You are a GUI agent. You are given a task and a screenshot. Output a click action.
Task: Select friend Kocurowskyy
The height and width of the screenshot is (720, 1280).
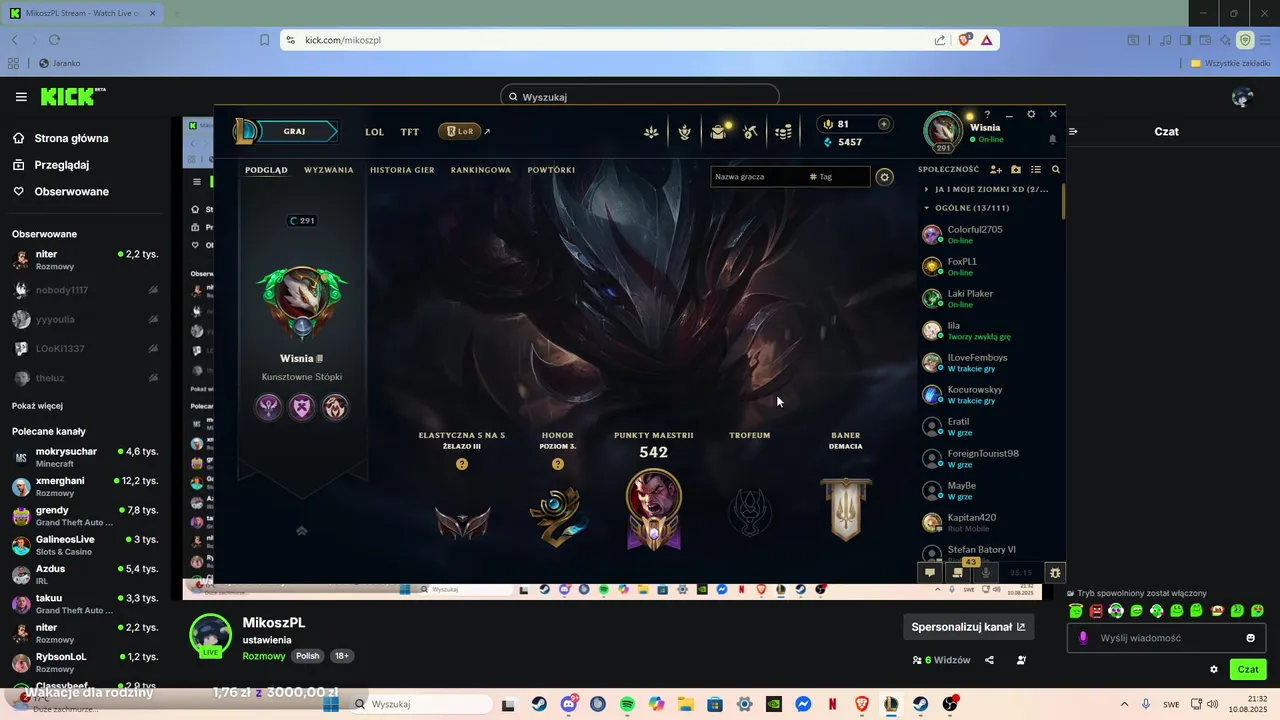[x=990, y=394]
